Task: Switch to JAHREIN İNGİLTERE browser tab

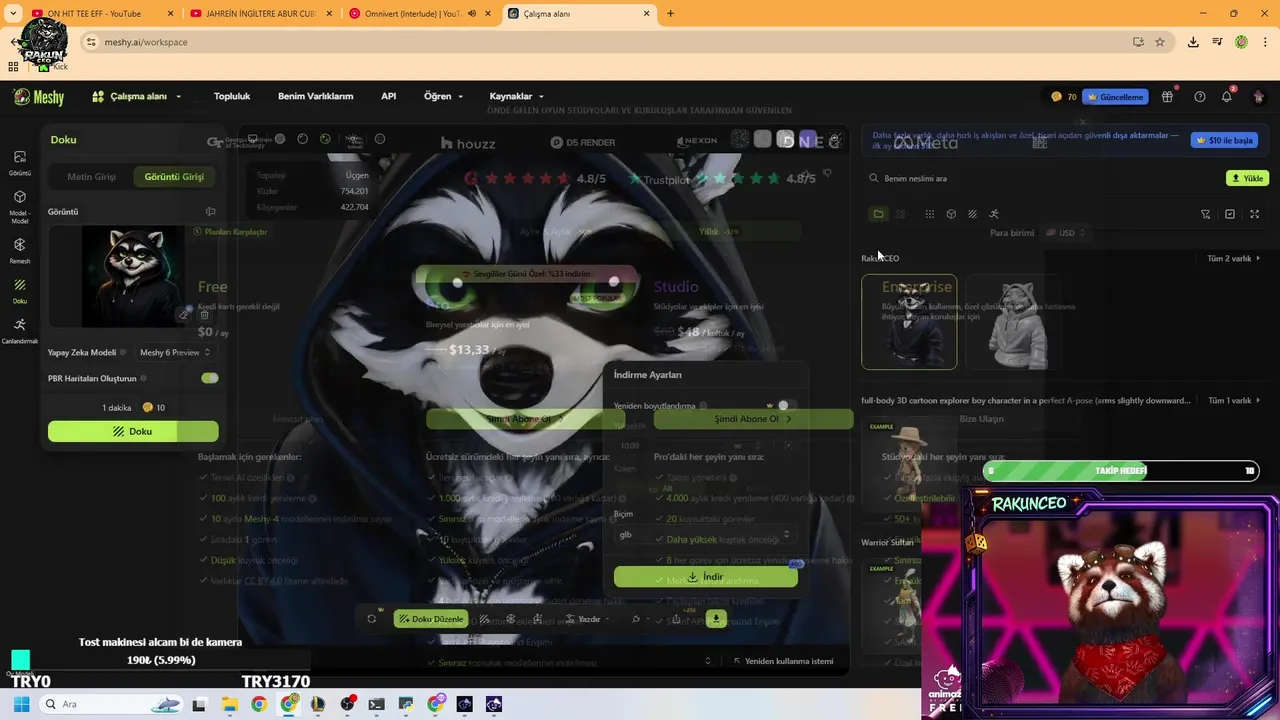Action: coord(260,14)
